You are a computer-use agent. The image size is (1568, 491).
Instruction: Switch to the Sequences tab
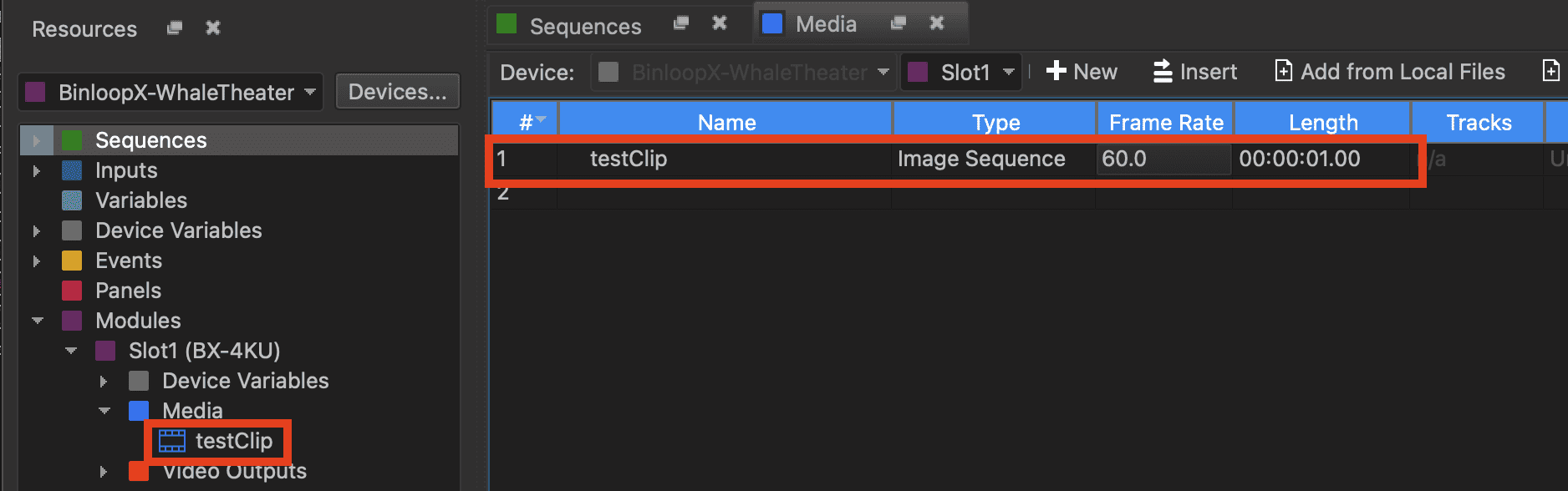(x=585, y=26)
